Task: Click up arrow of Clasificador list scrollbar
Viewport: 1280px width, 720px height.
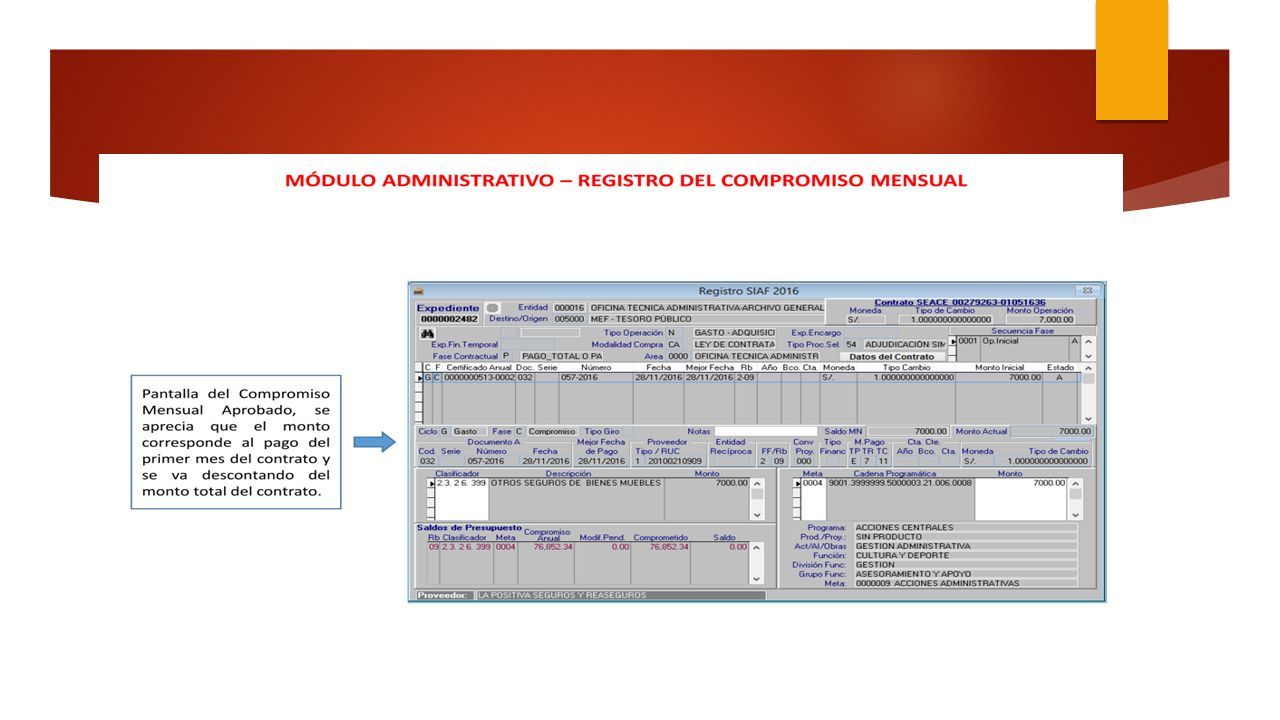Action: (x=757, y=484)
